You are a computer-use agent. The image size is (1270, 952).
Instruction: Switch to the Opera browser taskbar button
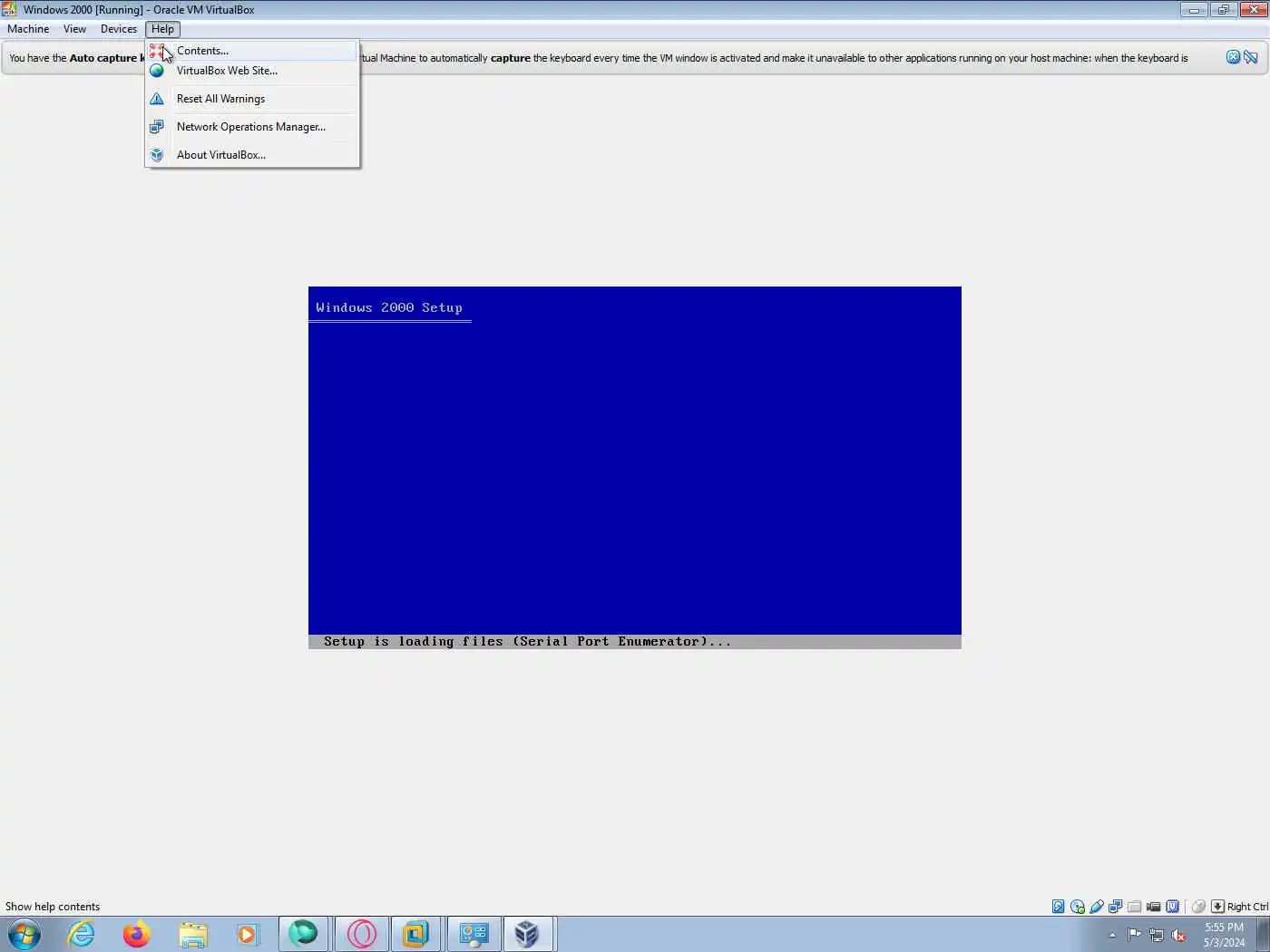[x=361, y=934]
